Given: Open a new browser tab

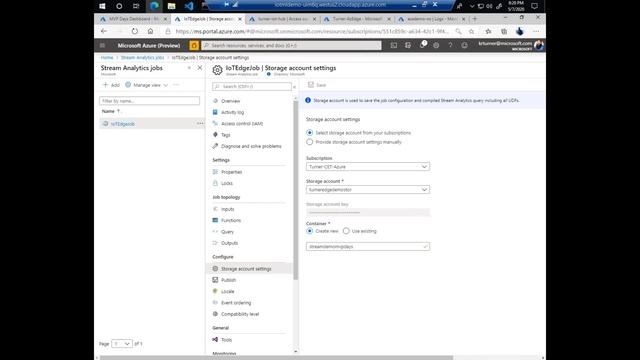Looking at the screenshot, I should (x=474, y=19).
